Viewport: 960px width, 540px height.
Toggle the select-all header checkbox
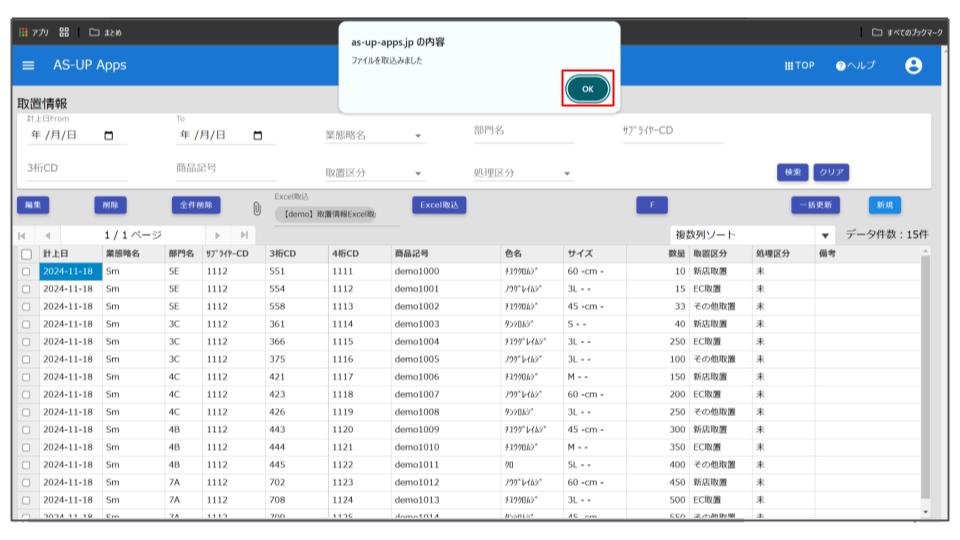(x=27, y=254)
